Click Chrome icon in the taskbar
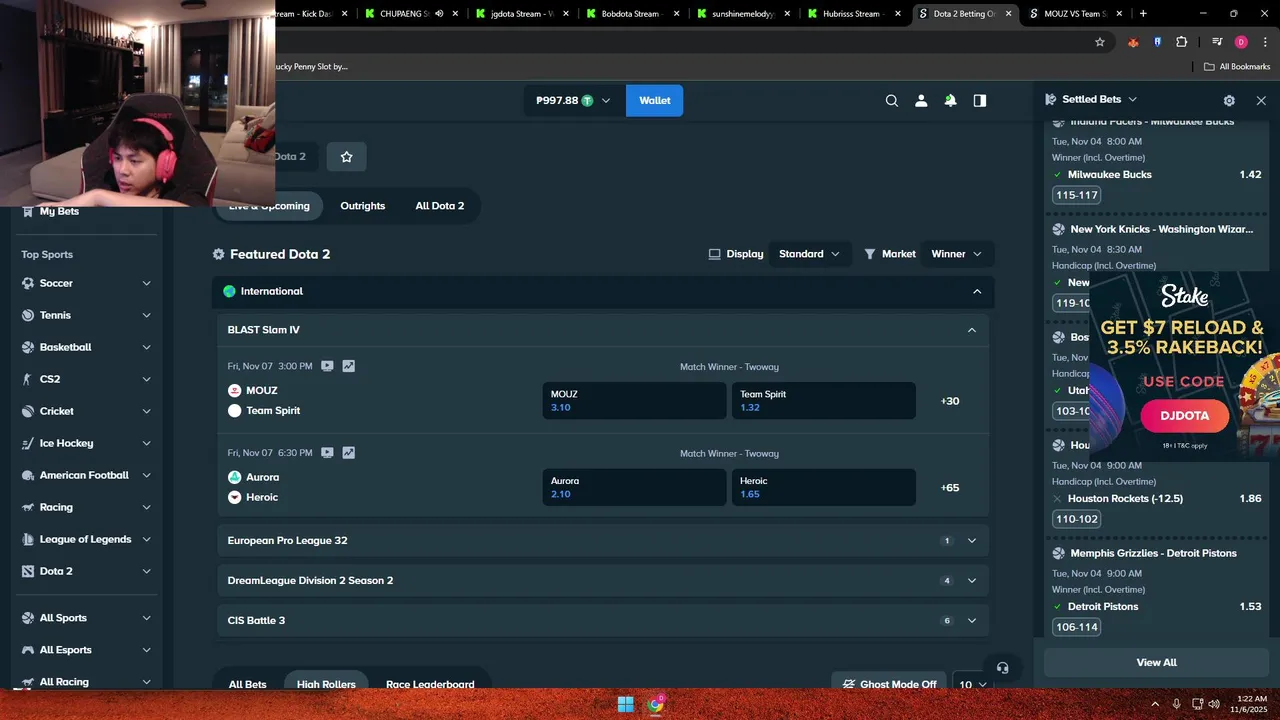 pos(656,704)
